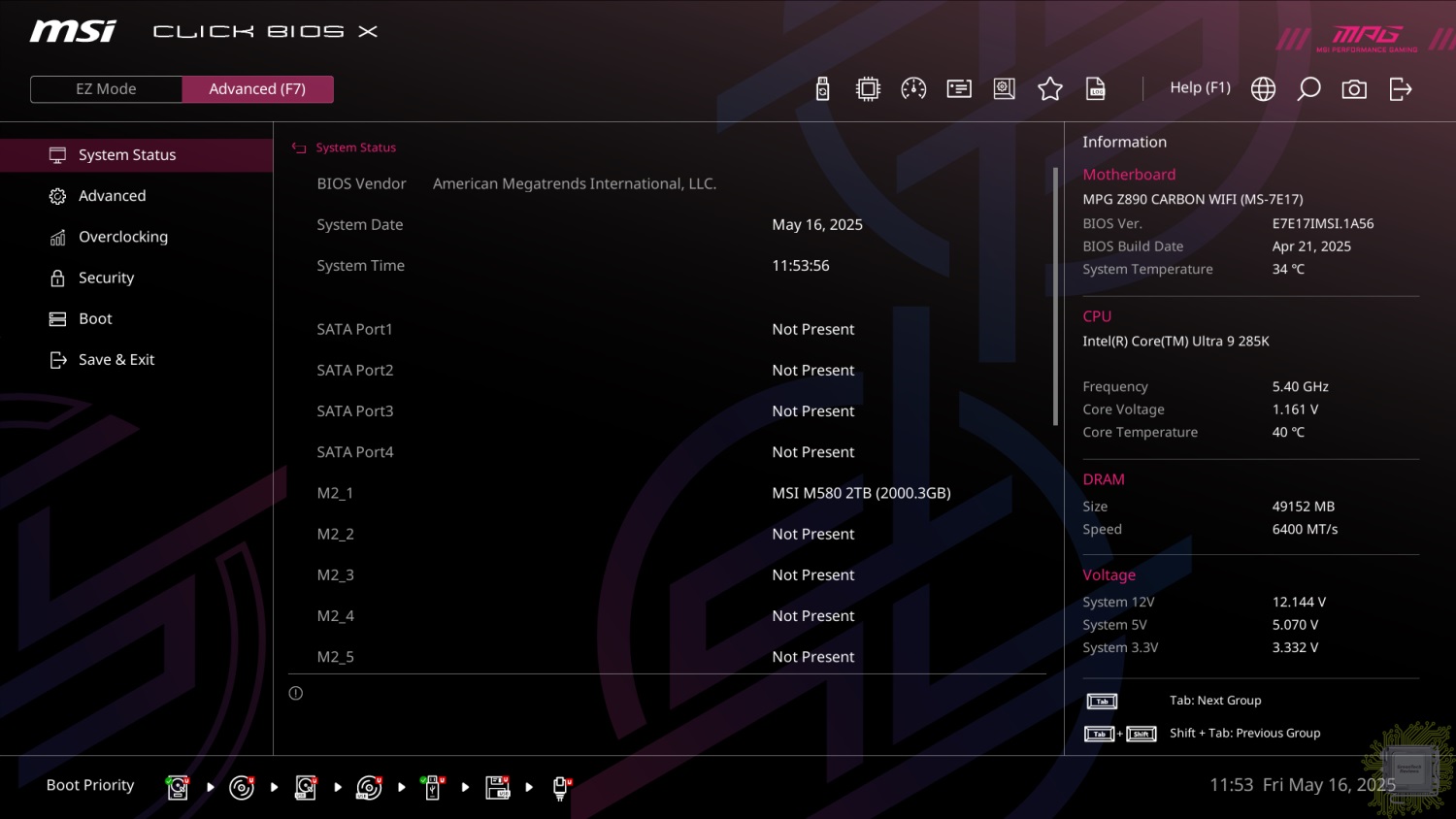Viewport: 1456px width, 819px height.
Task: Click the DRAM Speed 6400 MT/s value
Action: point(1305,529)
